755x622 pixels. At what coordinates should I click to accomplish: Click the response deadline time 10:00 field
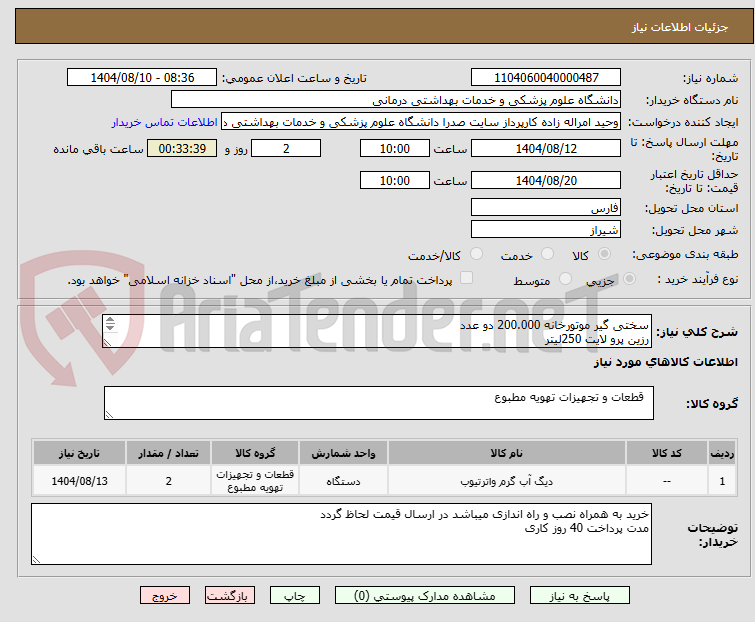[x=394, y=148]
